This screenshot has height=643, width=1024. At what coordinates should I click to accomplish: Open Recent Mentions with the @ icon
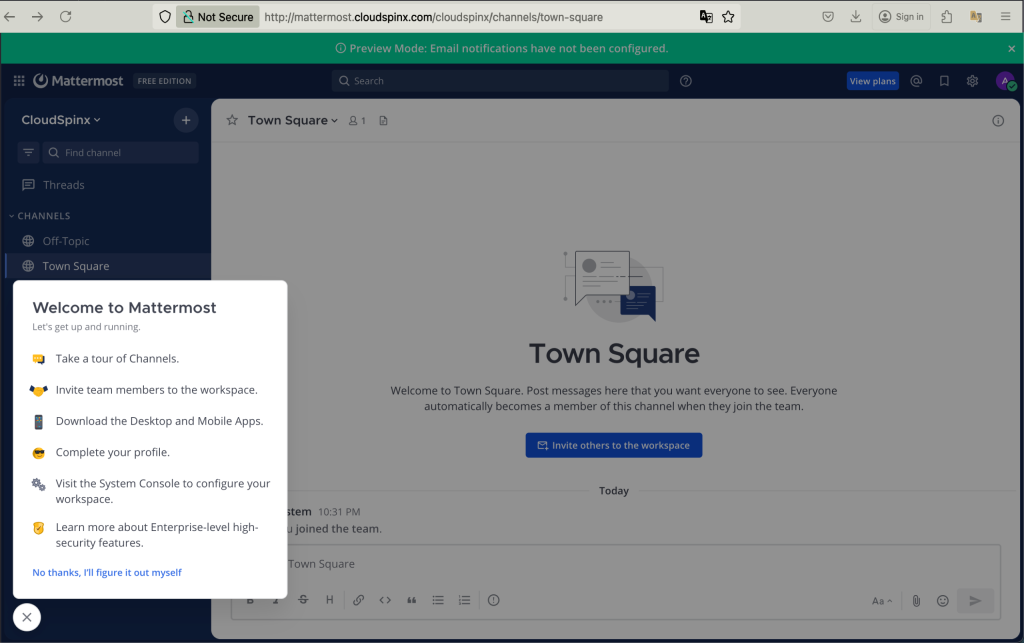[x=916, y=80]
